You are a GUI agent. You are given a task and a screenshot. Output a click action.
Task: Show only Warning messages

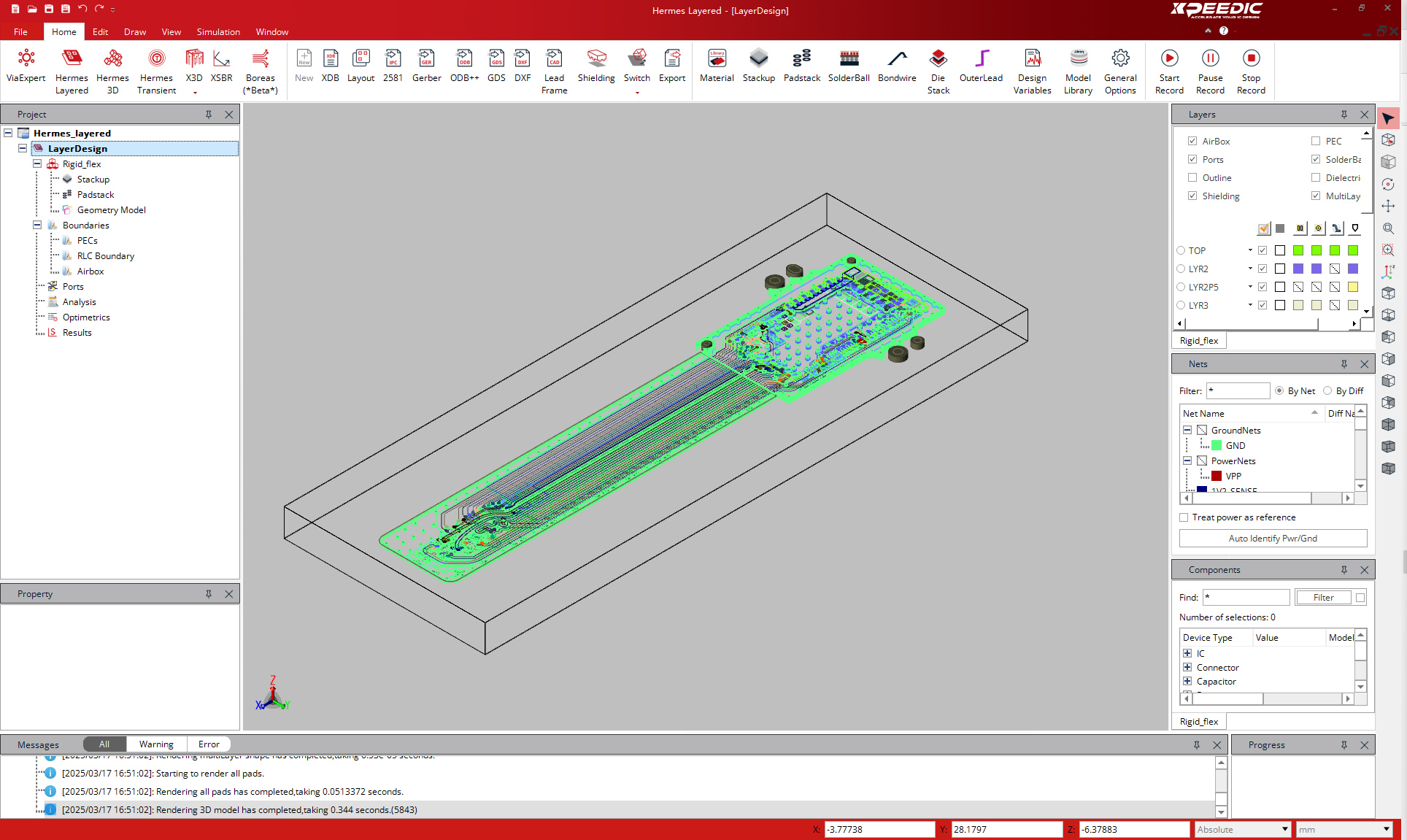coord(156,744)
